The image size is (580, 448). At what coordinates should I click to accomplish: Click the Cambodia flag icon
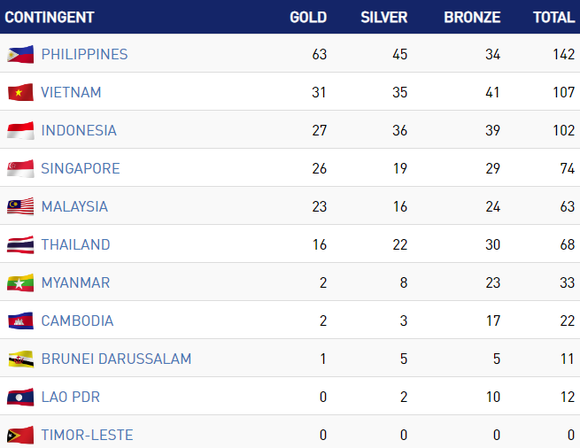[x=21, y=321]
